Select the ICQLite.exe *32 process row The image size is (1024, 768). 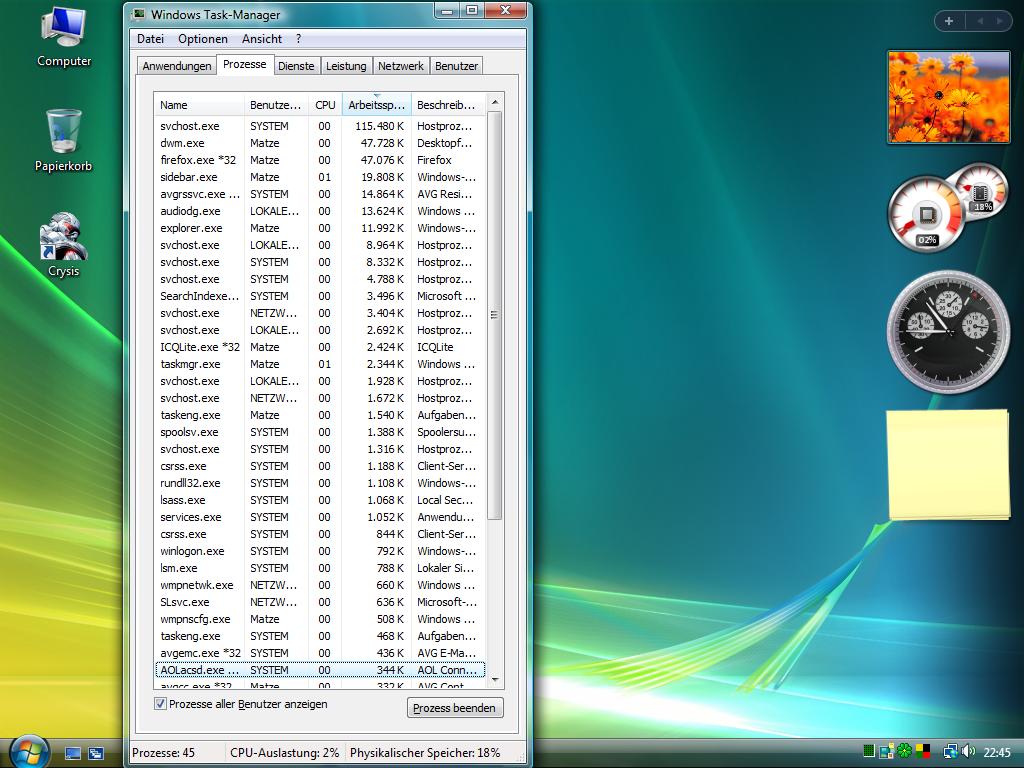click(x=320, y=347)
